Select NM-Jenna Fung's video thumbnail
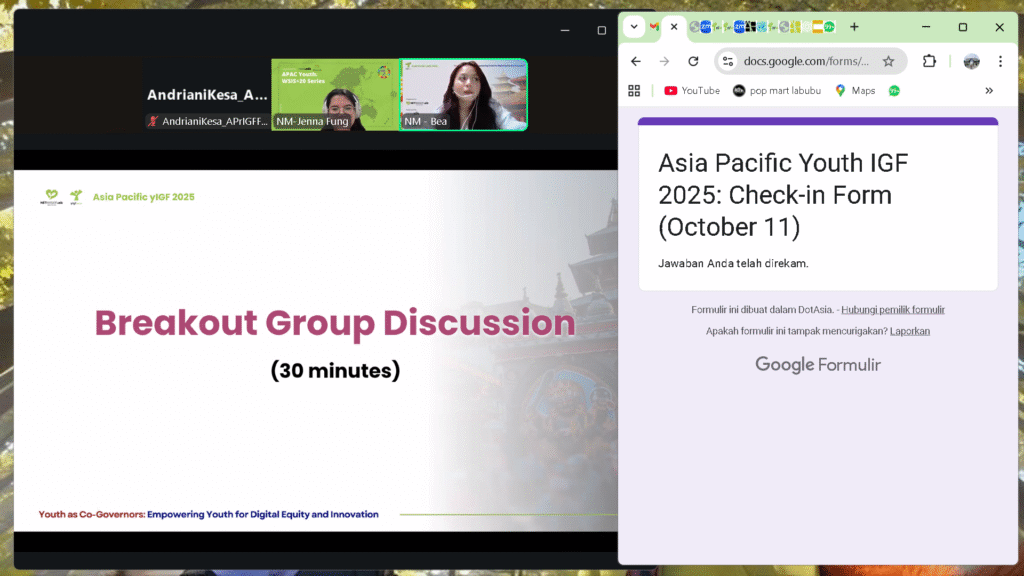Viewport: 1024px width, 576px height. (x=335, y=95)
